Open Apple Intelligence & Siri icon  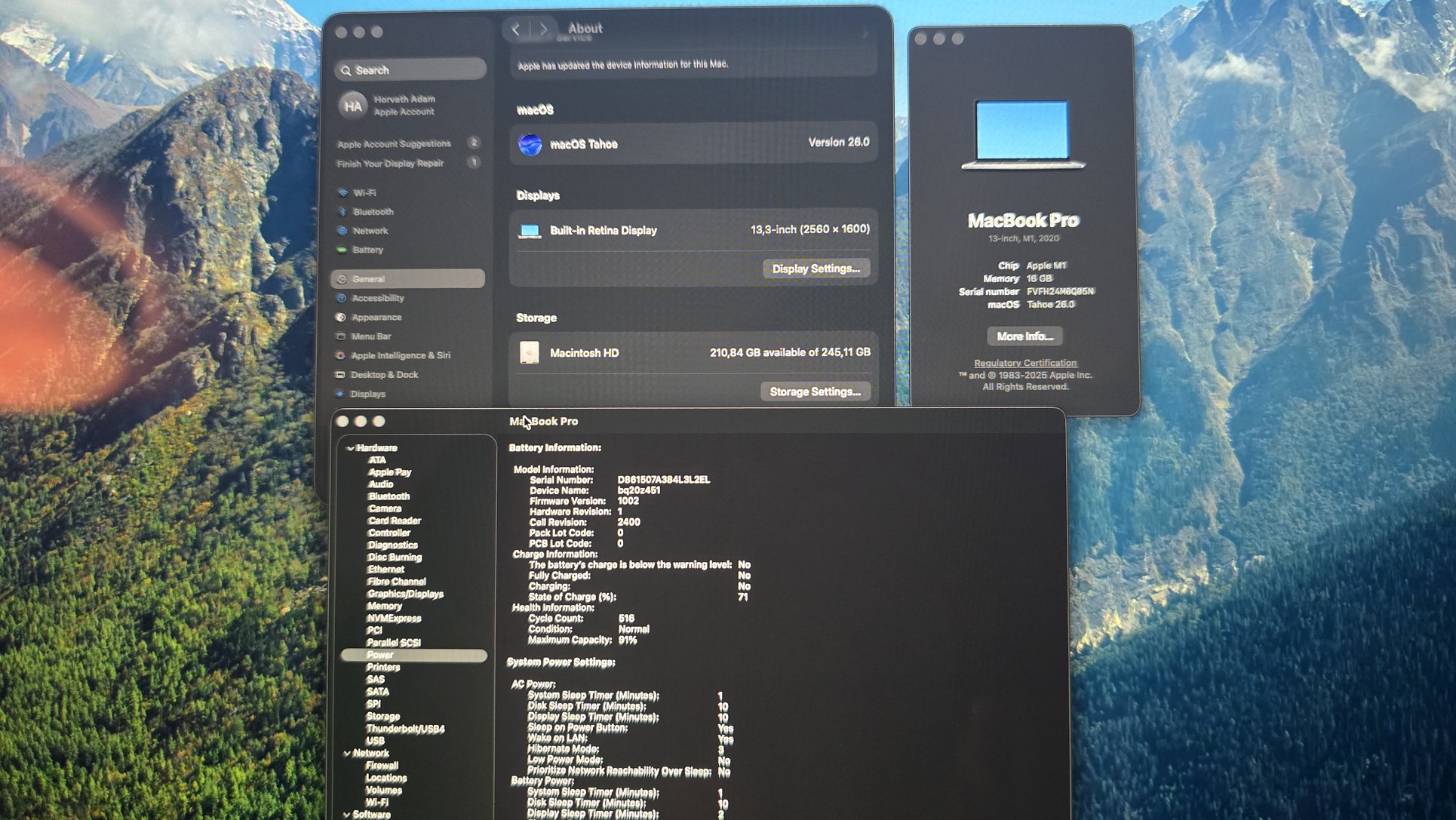[340, 355]
